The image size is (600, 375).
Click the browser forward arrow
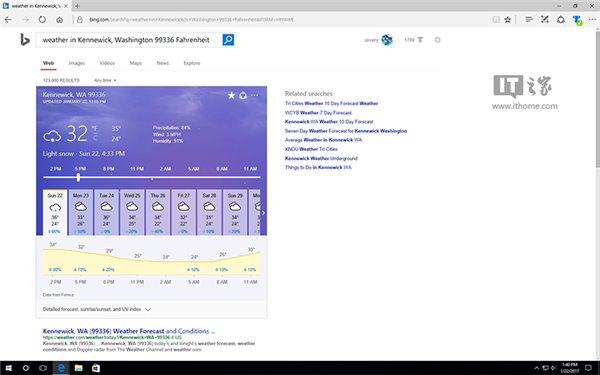25,20
